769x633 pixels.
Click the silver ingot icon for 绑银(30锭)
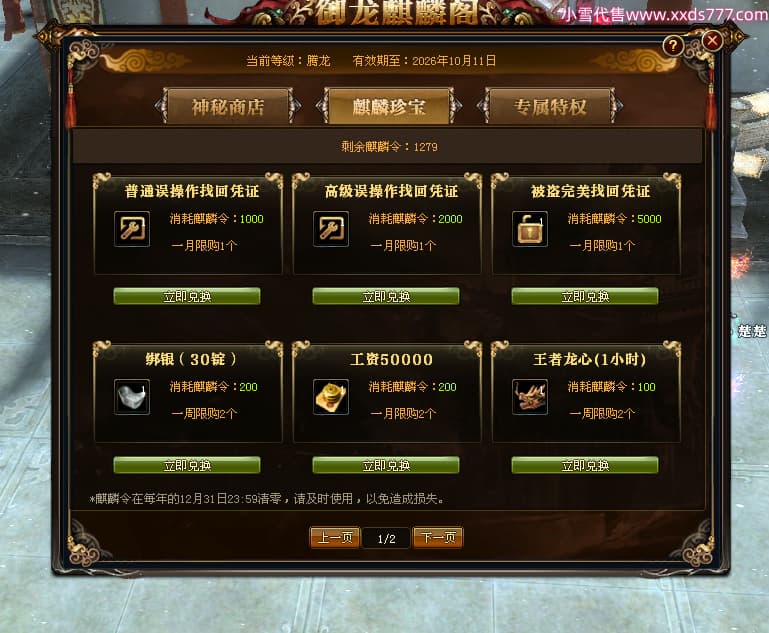[132, 397]
